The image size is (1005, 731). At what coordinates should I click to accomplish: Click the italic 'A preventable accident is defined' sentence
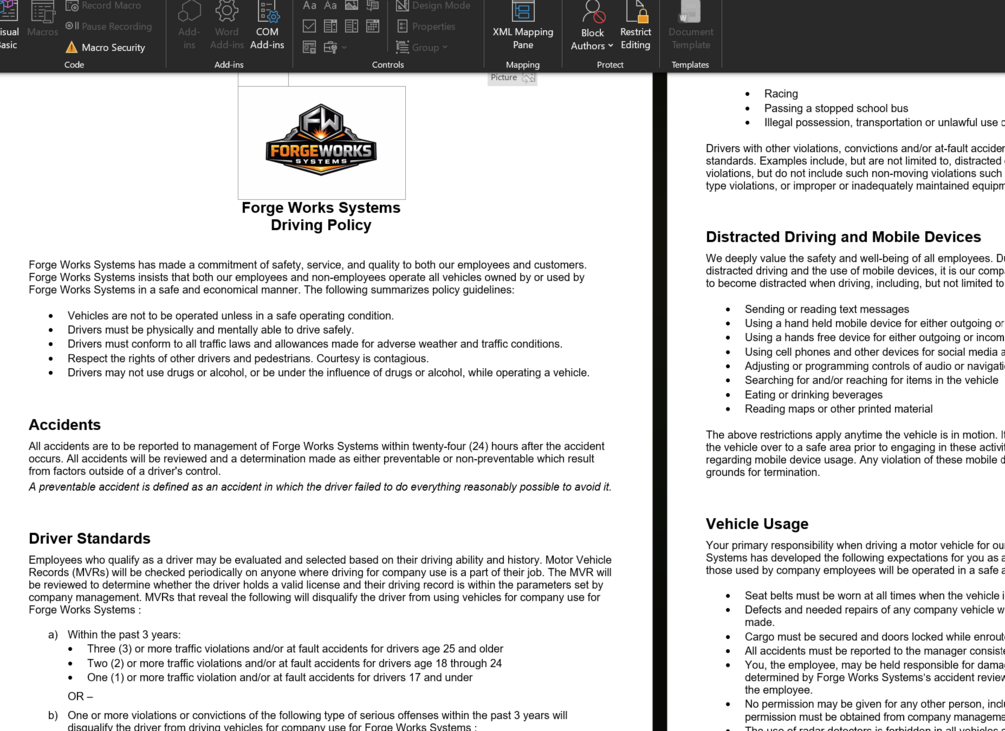coord(320,487)
